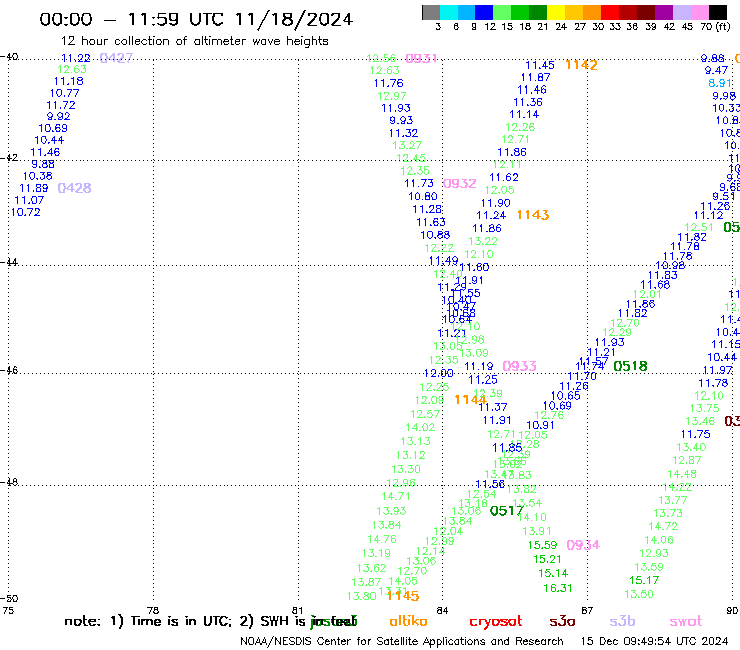Screen dimensions: 740x650
Task: Click the wave height value 15.17
Action: tap(644, 580)
